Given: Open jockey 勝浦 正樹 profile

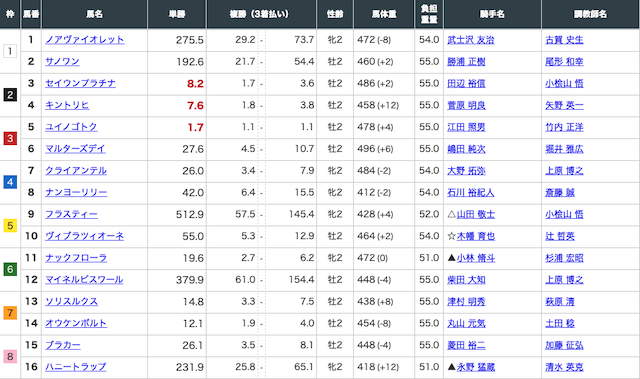Looking at the screenshot, I should 466,62.
